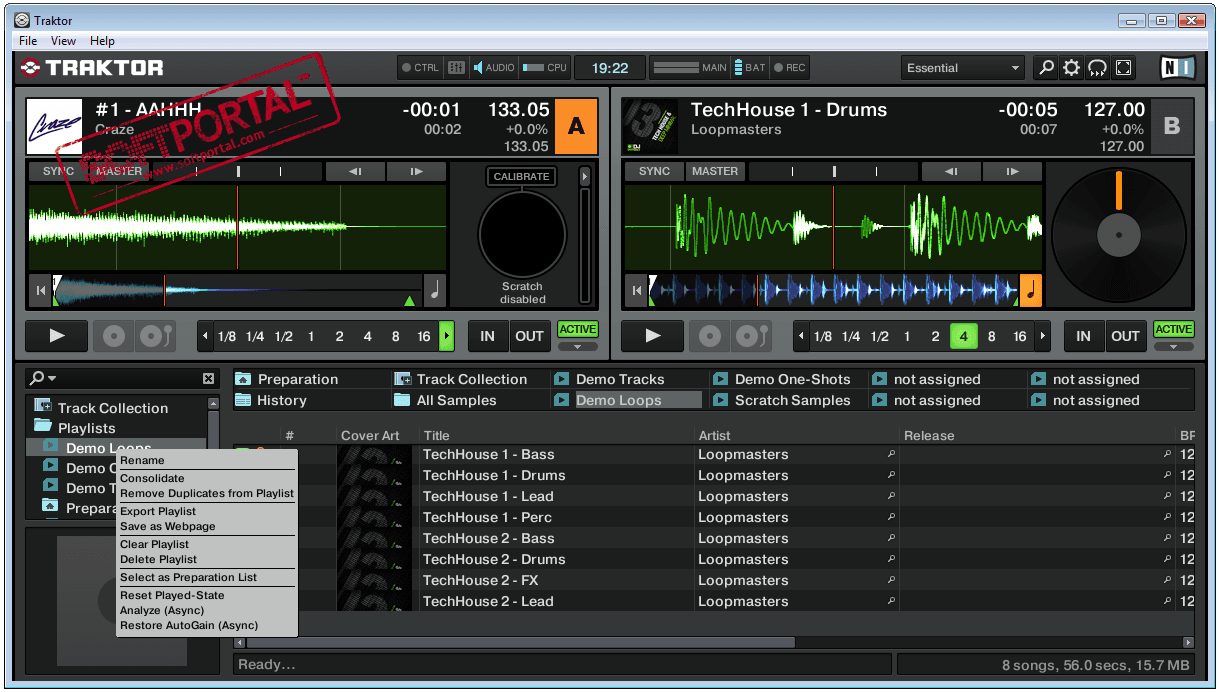Click the BAT battery indicator
The width and height of the screenshot is (1219, 692).
coord(750,68)
